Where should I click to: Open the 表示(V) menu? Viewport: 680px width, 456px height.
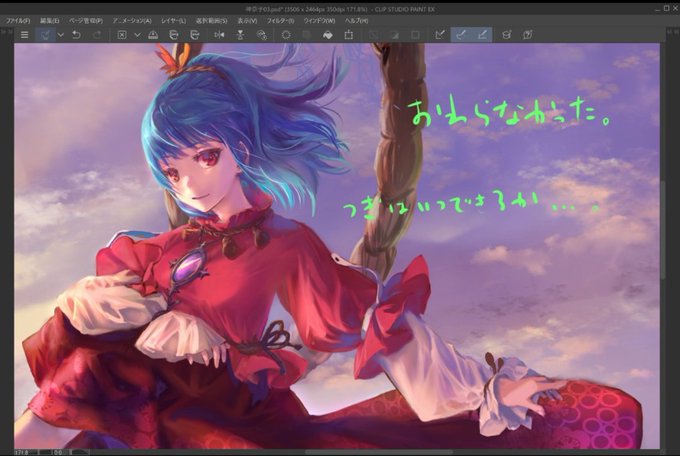coord(247,20)
